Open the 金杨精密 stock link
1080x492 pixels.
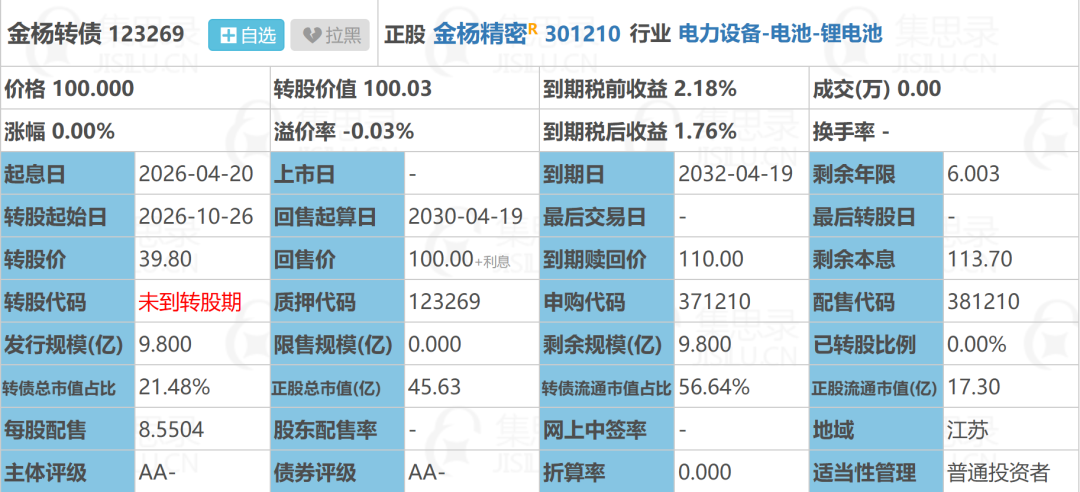coord(480,34)
